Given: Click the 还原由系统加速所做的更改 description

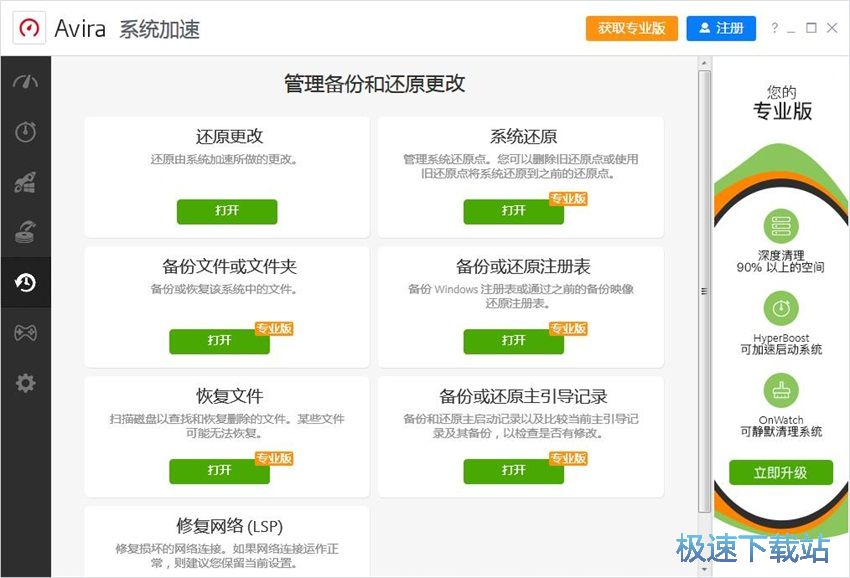Looking at the screenshot, I should pos(224,159).
